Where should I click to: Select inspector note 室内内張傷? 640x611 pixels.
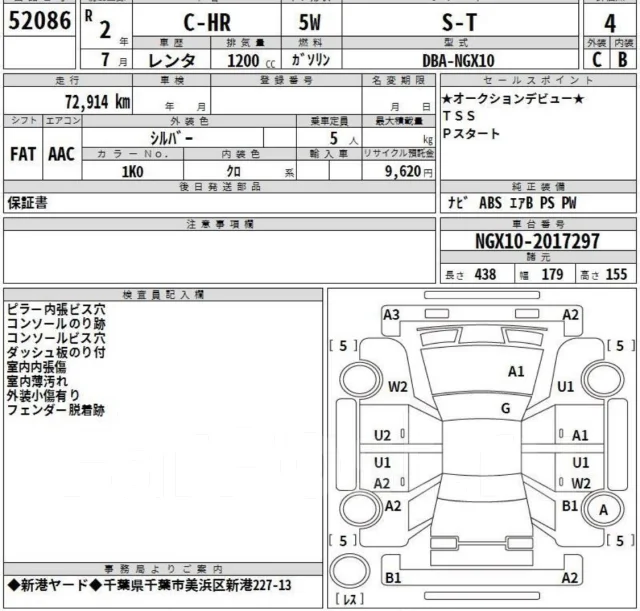[x=36, y=367]
